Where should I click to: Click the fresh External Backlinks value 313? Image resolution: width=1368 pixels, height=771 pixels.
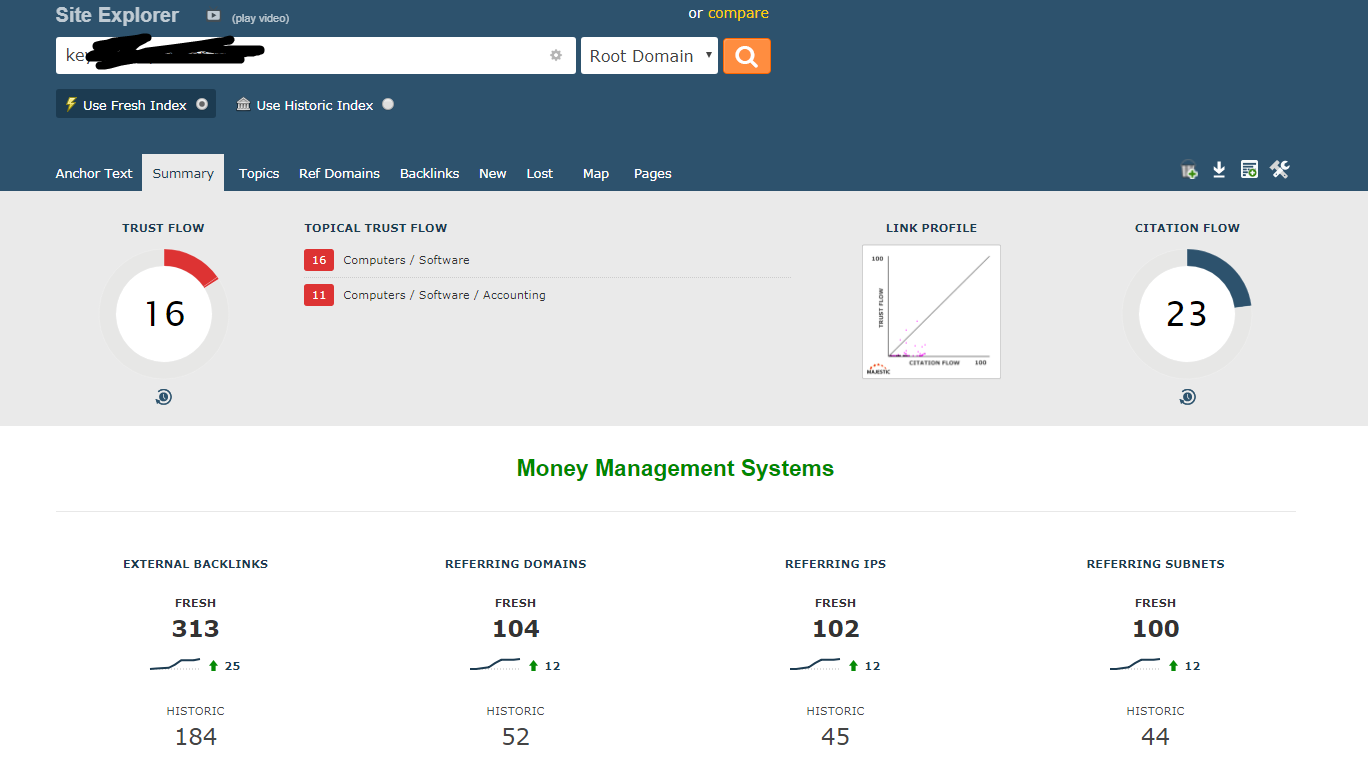(x=195, y=629)
